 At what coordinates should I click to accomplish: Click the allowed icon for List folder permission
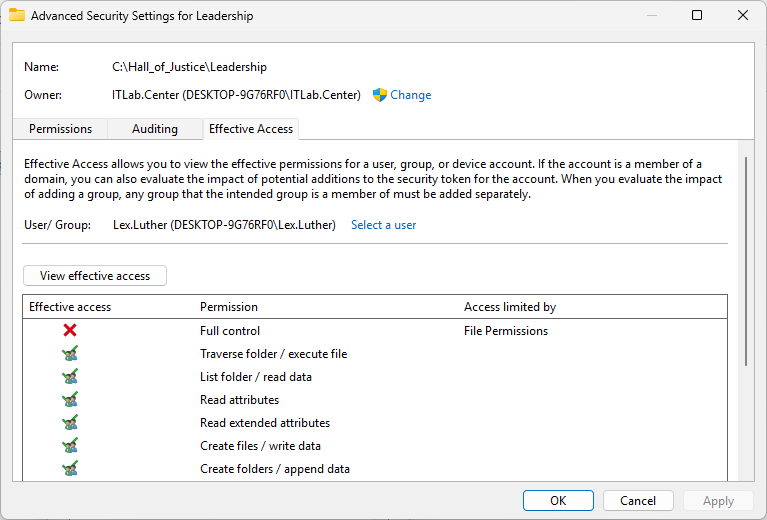point(70,377)
